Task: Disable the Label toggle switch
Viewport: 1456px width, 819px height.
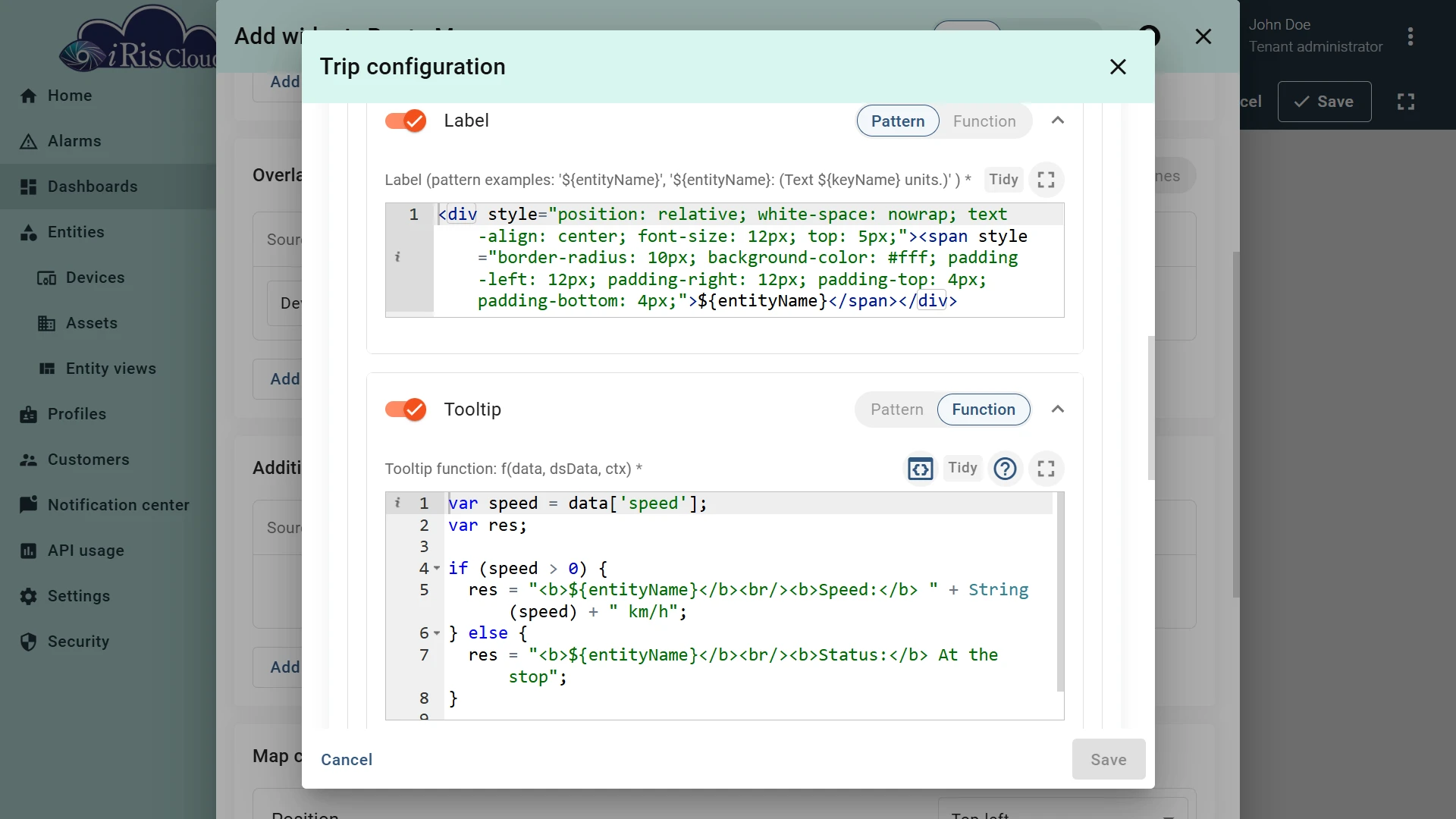Action: pos(406,121)
